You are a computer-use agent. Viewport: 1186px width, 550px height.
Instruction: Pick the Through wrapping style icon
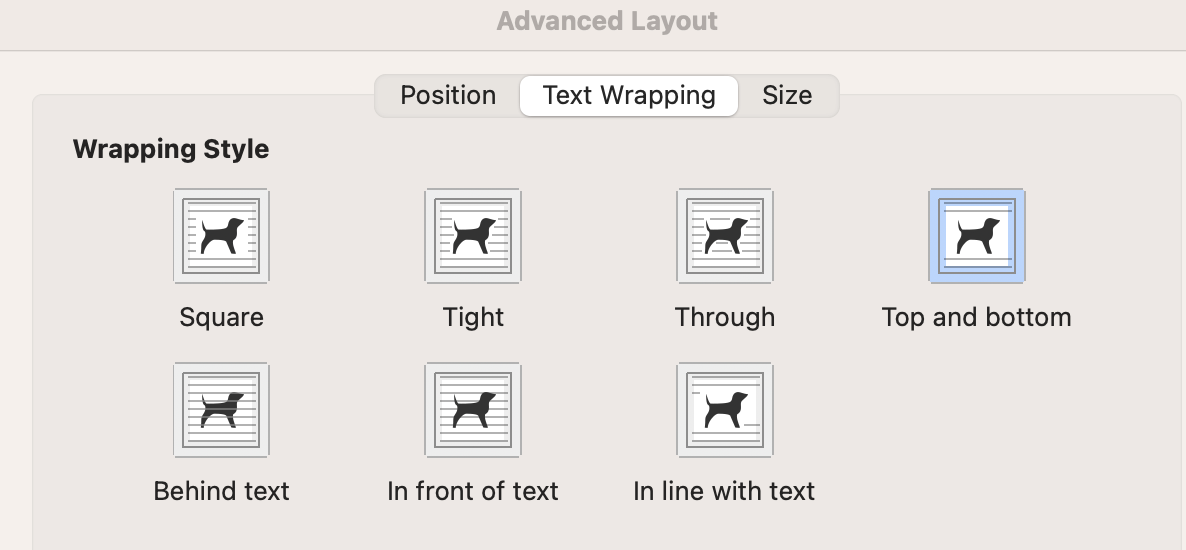click(725, 237)
